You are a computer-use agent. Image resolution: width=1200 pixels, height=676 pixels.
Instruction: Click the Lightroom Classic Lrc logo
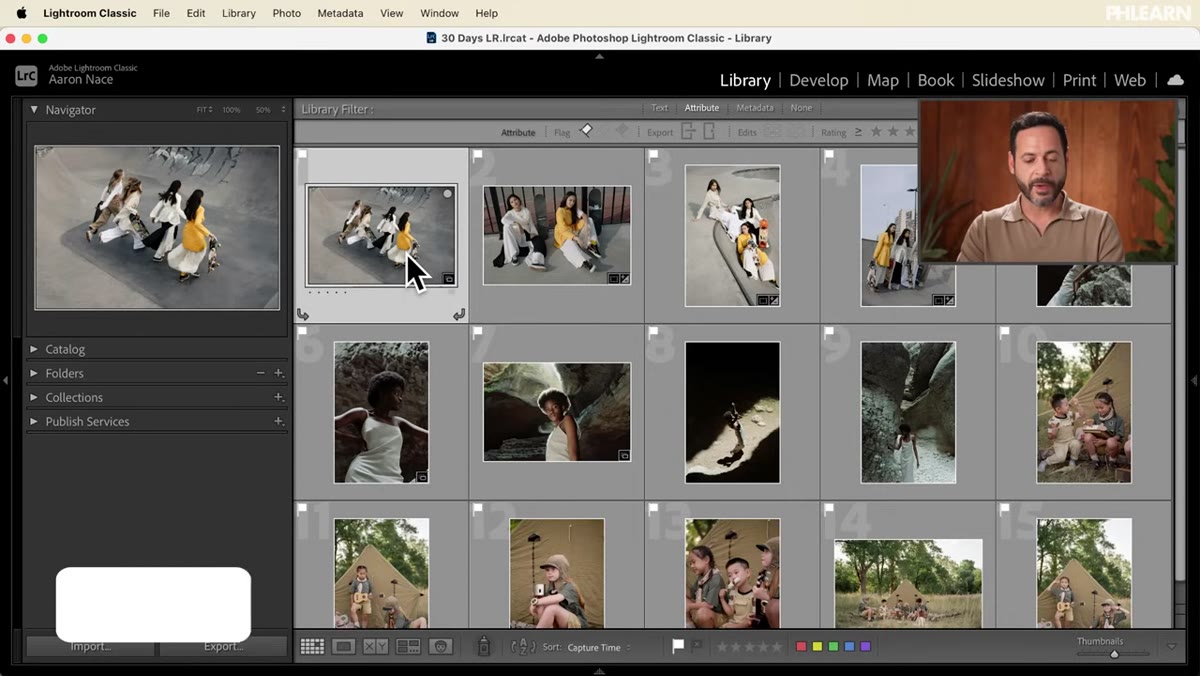click(x=26, y=75)
